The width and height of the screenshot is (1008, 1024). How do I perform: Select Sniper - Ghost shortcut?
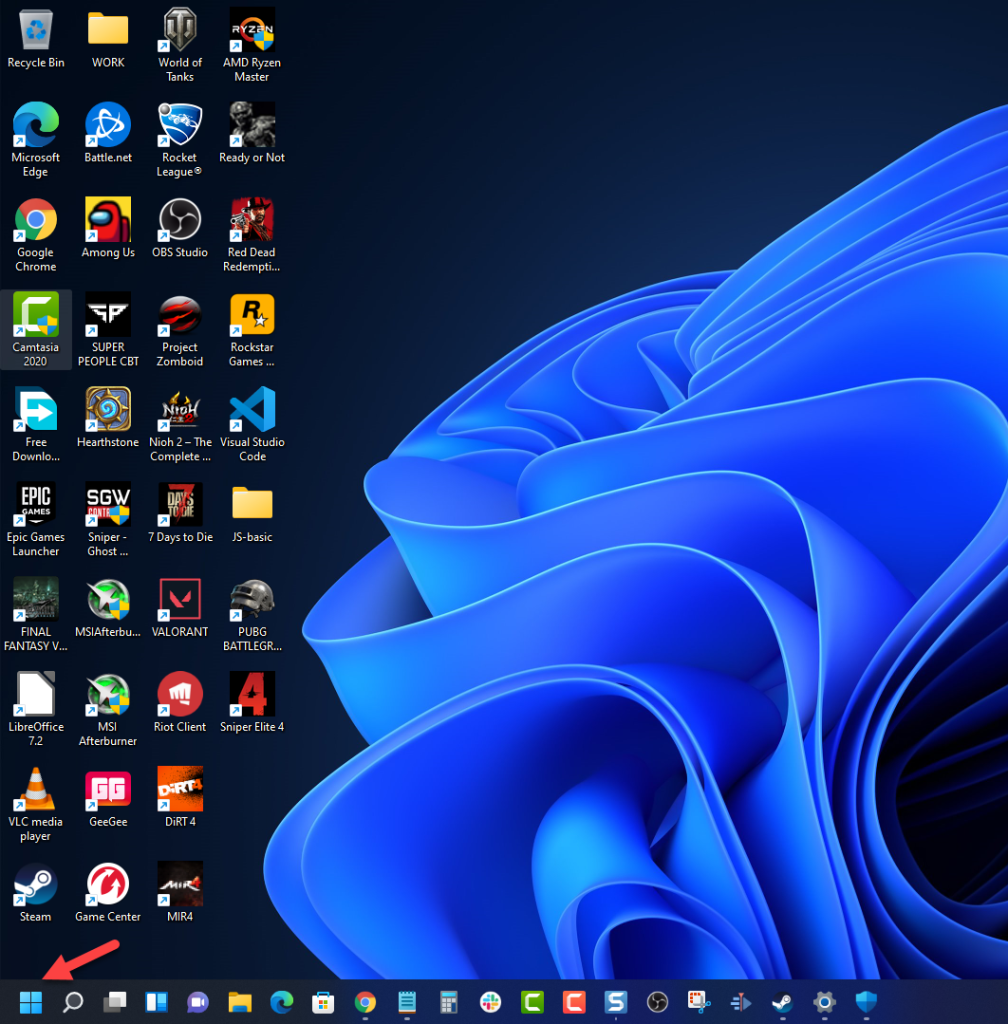108,520
